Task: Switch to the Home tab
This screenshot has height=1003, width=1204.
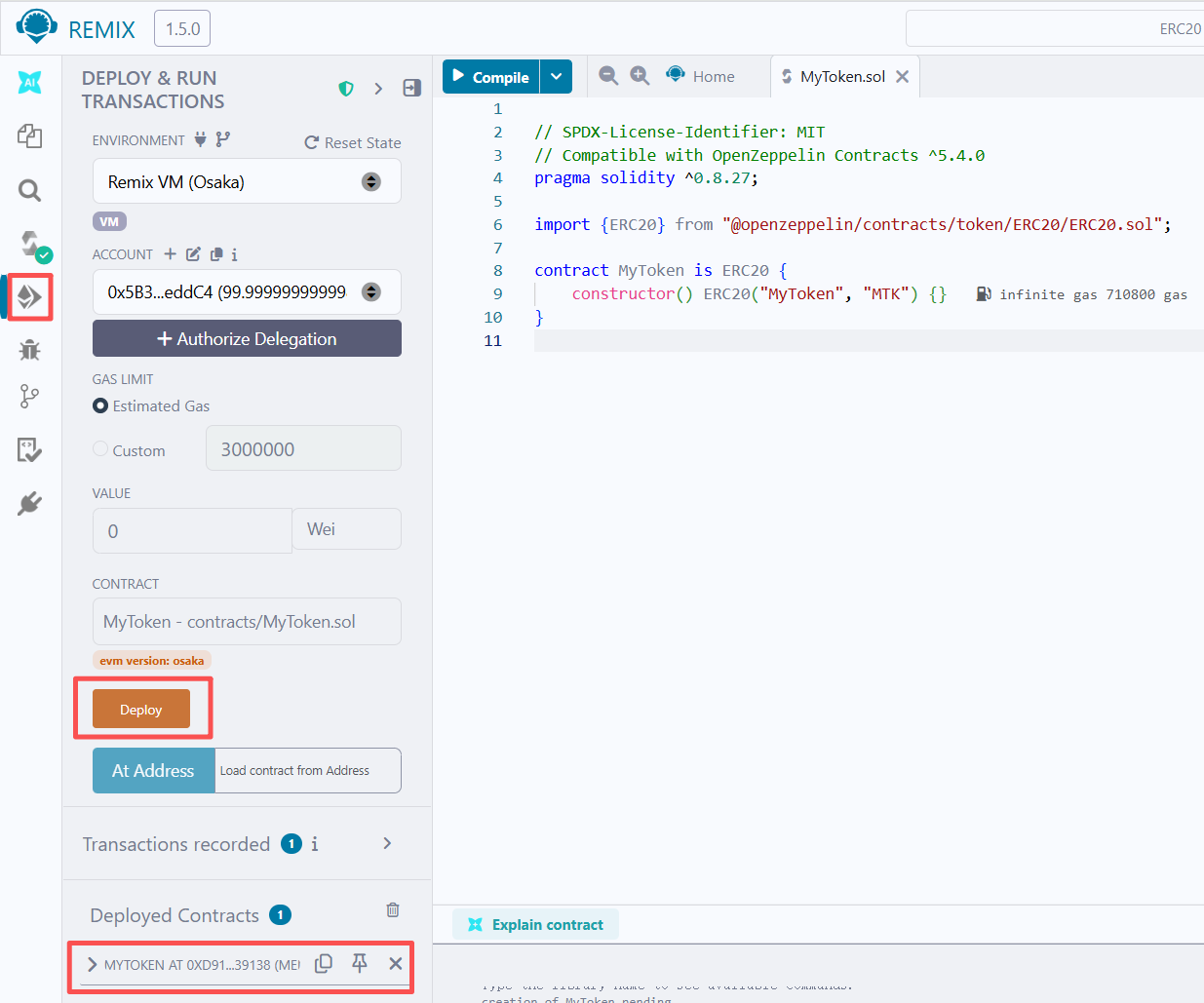Action: point(700,76)
